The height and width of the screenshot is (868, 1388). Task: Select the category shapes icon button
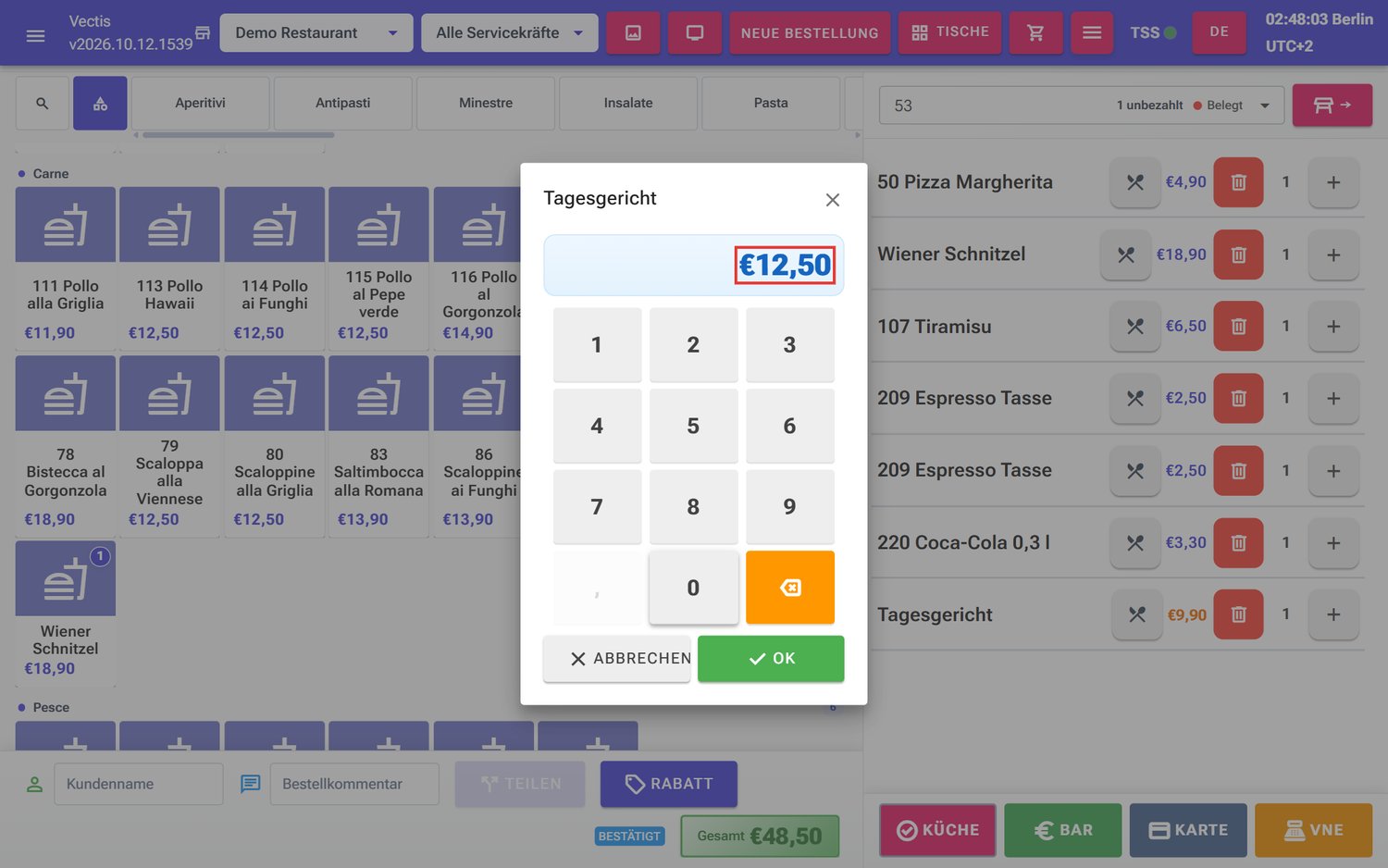(100, 104)
